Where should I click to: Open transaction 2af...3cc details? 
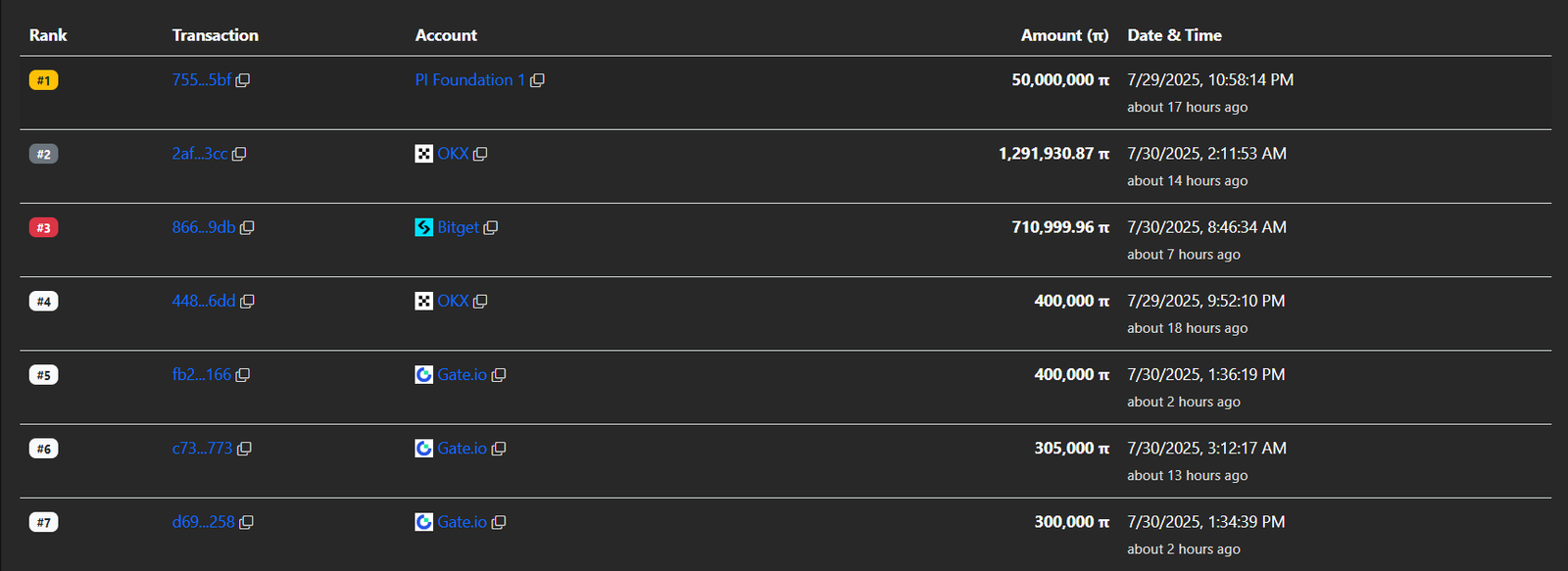199,154
